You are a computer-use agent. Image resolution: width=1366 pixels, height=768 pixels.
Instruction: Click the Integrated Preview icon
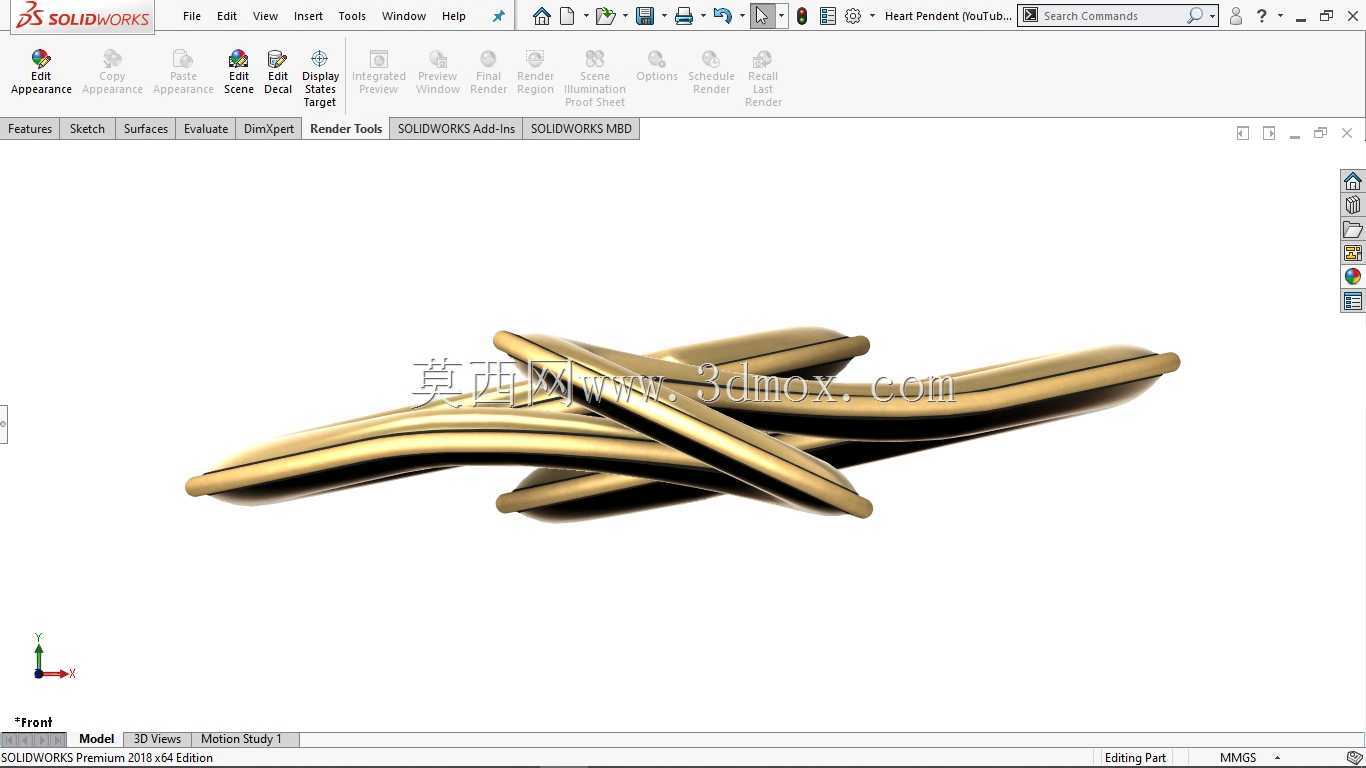tap(379, 59)
